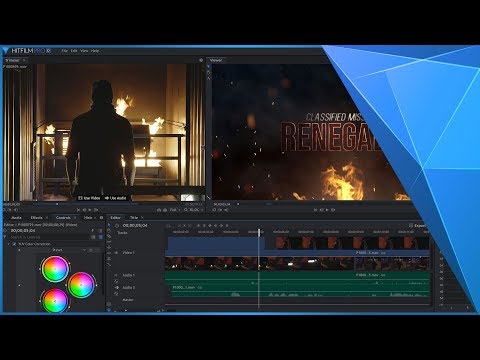Open Trimmer panel options gear
This screenshot has width=480, height=360.
tap(201, 60)
